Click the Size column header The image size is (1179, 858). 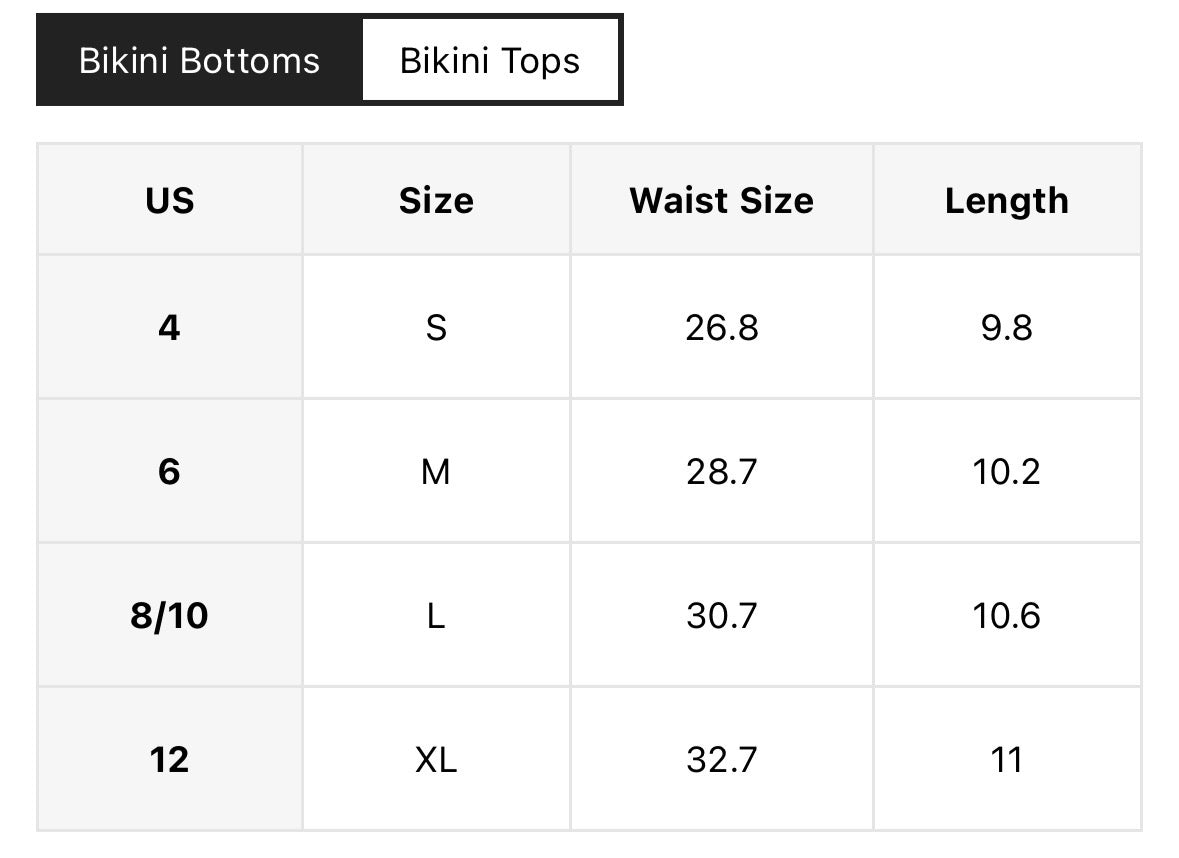[436, 200]
